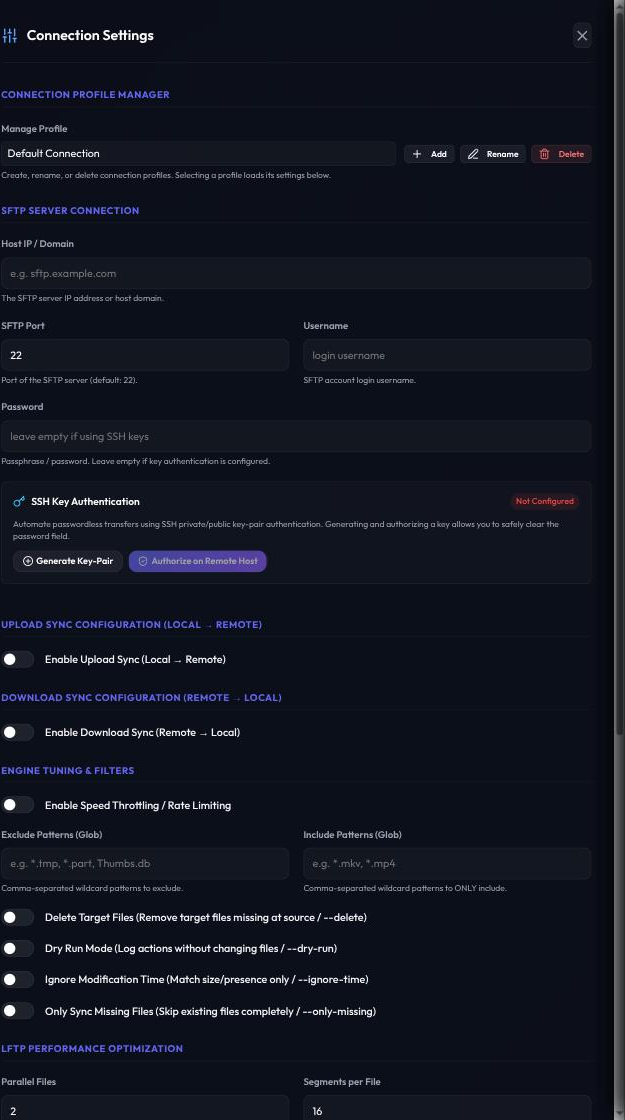The image size is (625, 1120).
Task: Click the LFTP Performance Optimization heading
Action: click(92, 1049)
